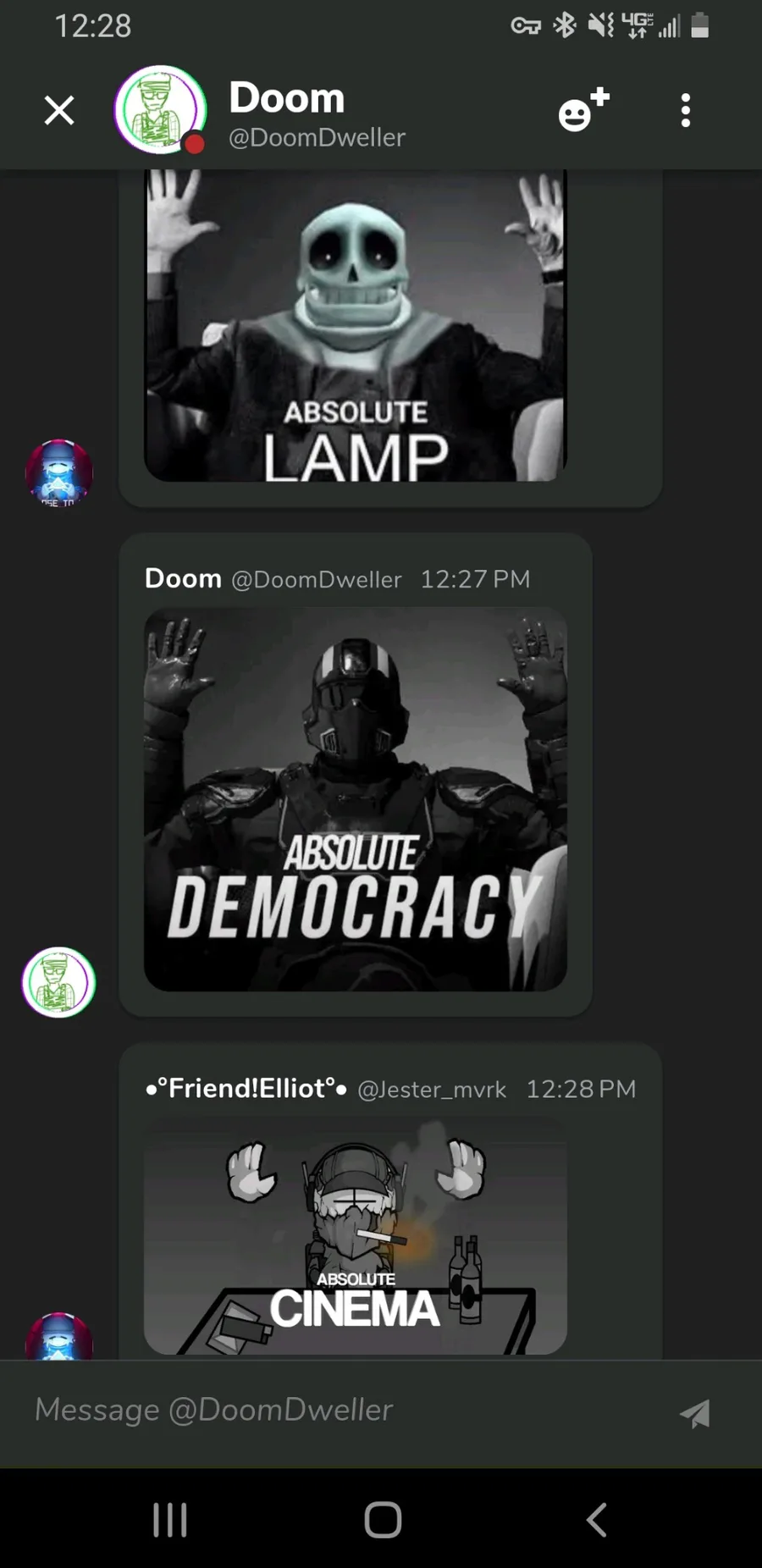Screen dimensions: 762x1568
Task: Tap the send message paper plane
Action: click(695, 1412)
